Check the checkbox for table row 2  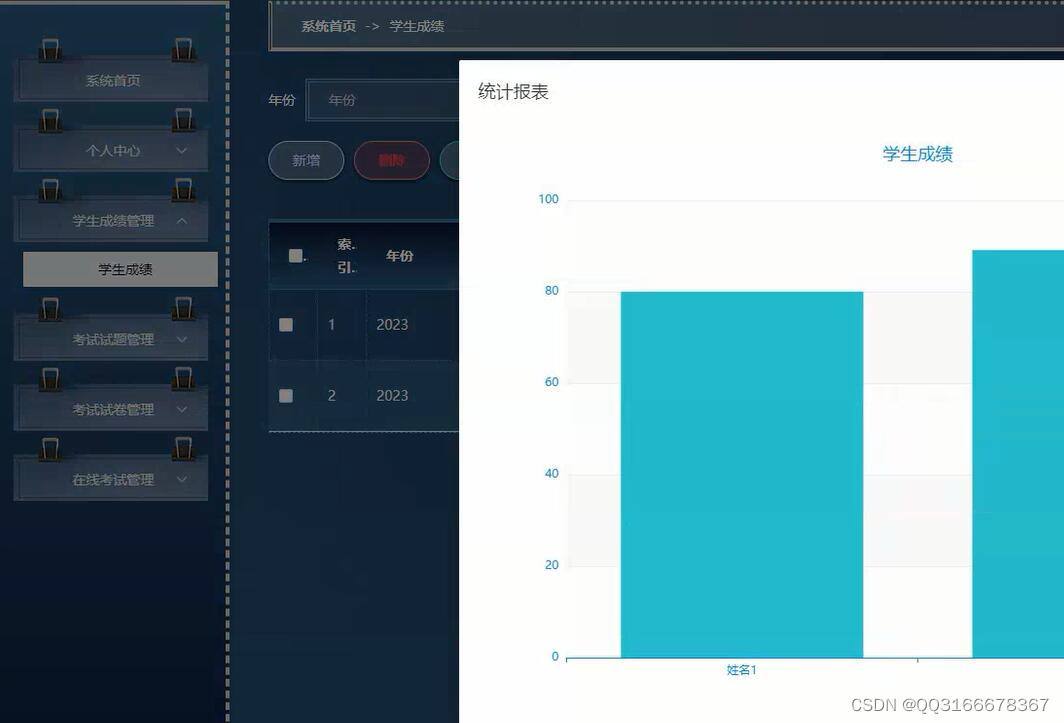[x=286, y=395]
